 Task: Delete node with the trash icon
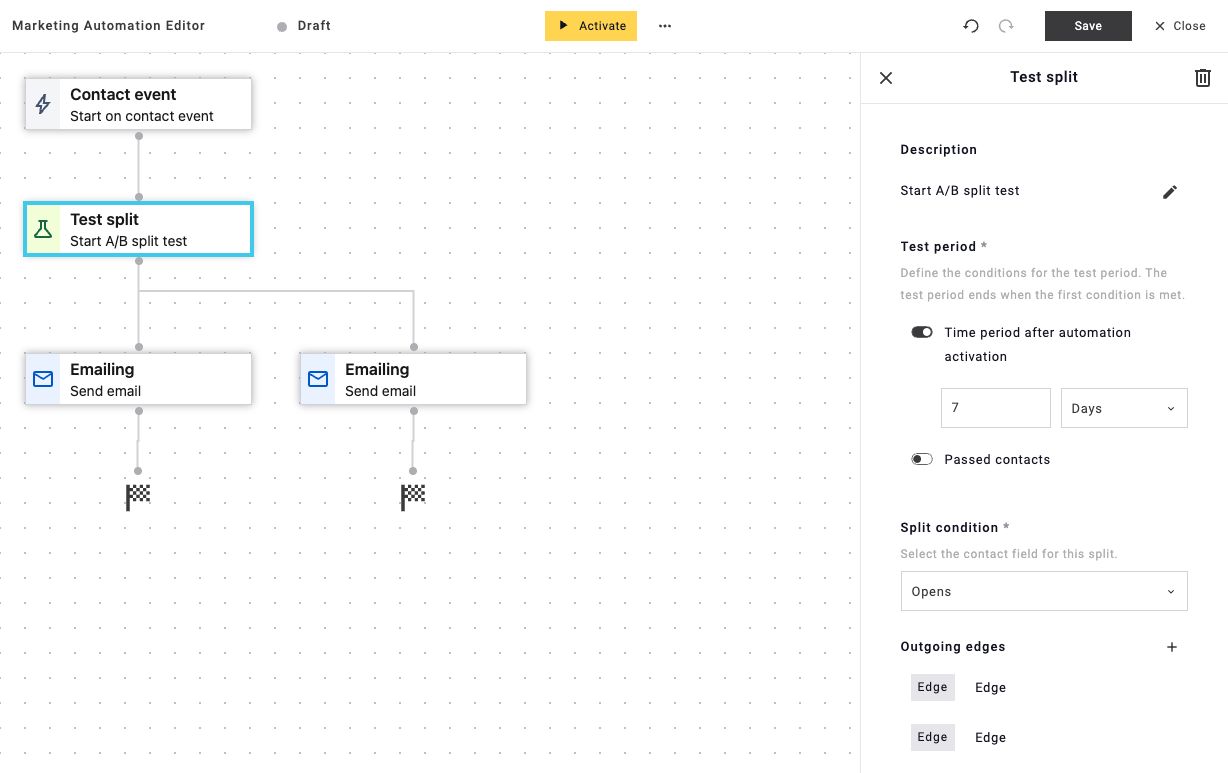point(1203,77)
